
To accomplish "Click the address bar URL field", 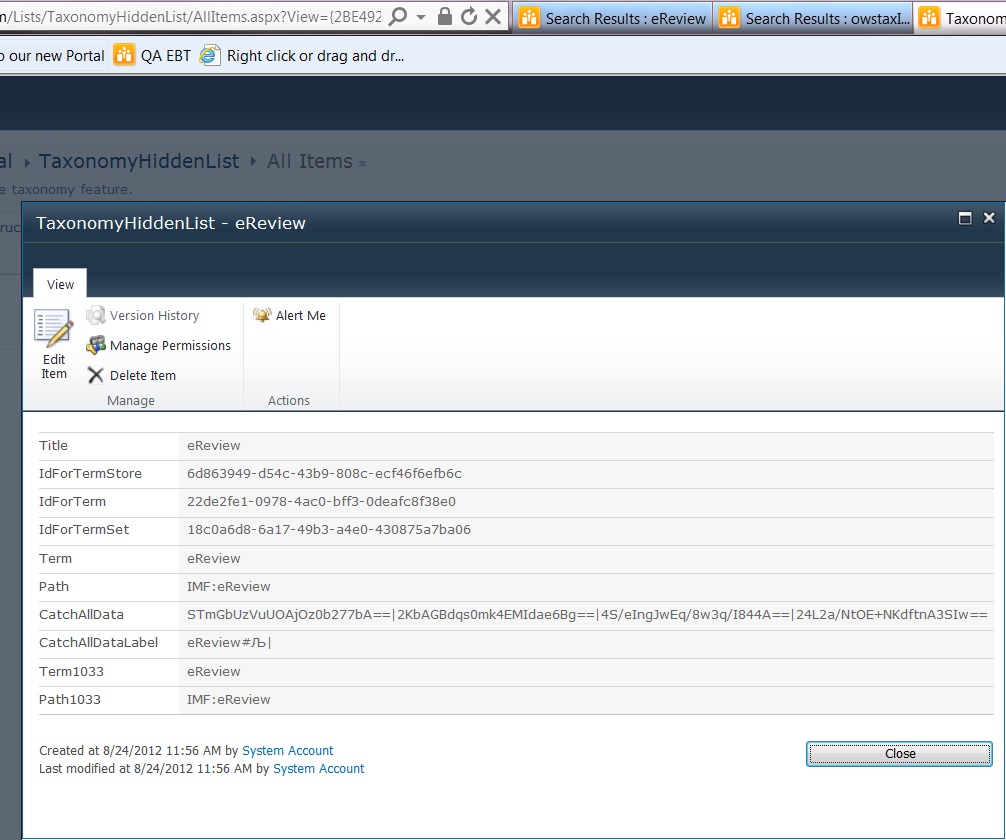I will click(x=200, y=18).
